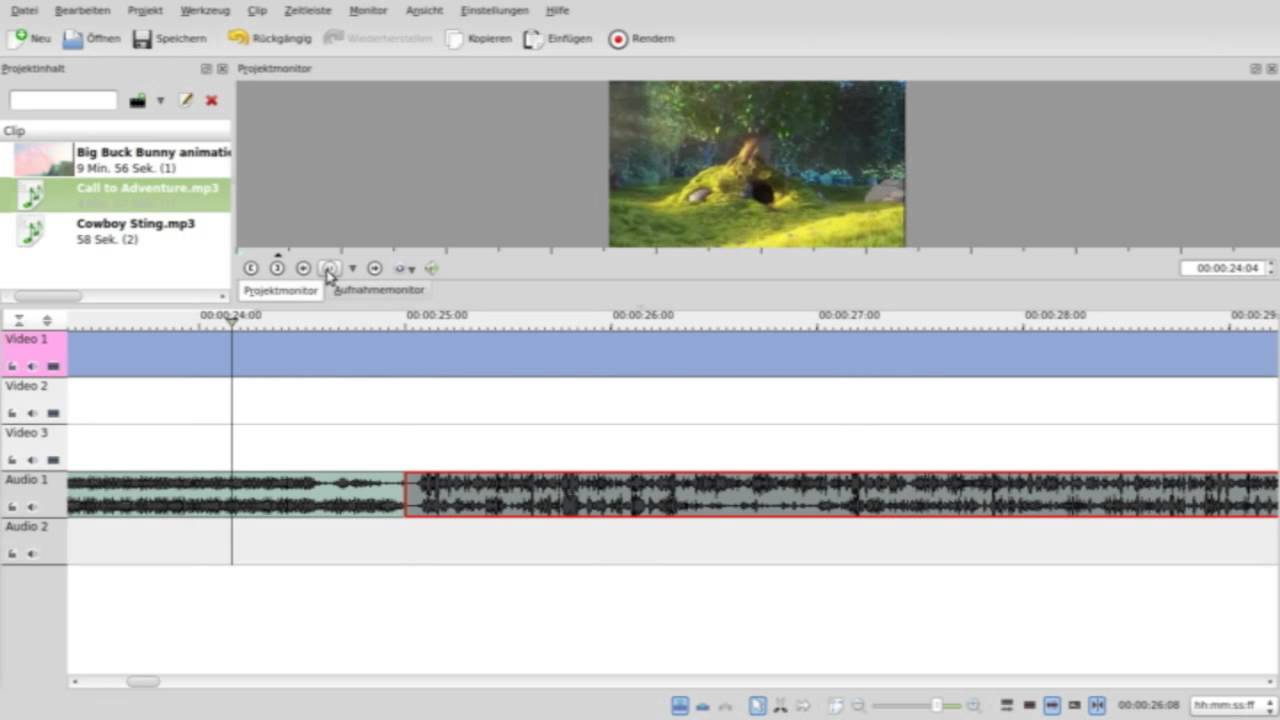The width and height of the screenshot is (1280, 720).
Task: Paste using the Einfügen button
Action: (558, 38)
